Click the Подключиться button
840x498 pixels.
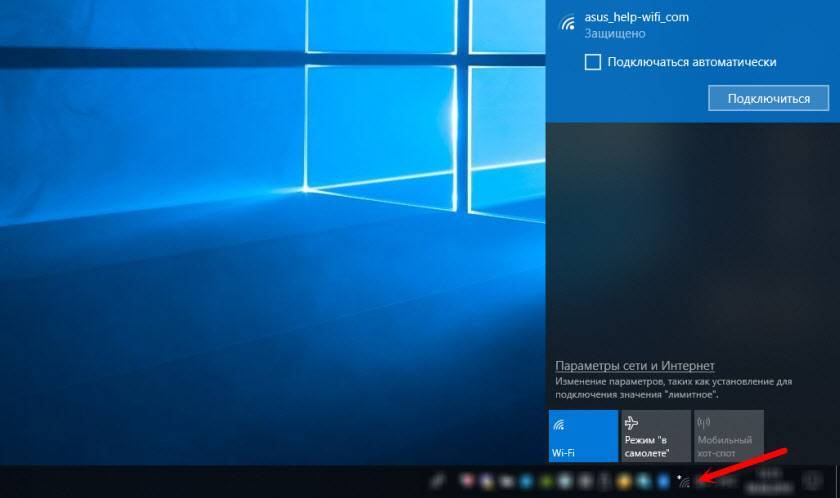[x=768, y=98]
